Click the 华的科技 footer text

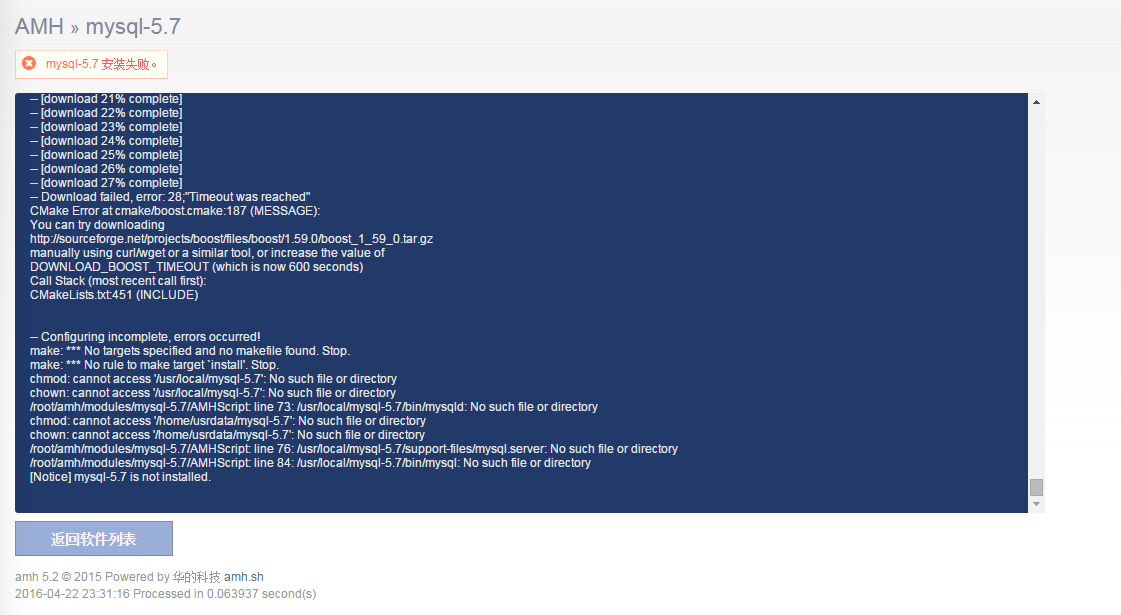[x=196, y=577]
